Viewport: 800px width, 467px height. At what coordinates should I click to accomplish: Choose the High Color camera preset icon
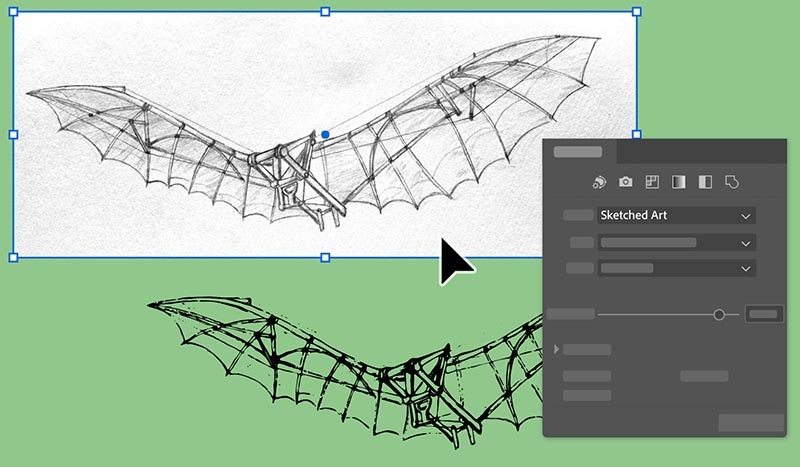click(x=626, y=182)
